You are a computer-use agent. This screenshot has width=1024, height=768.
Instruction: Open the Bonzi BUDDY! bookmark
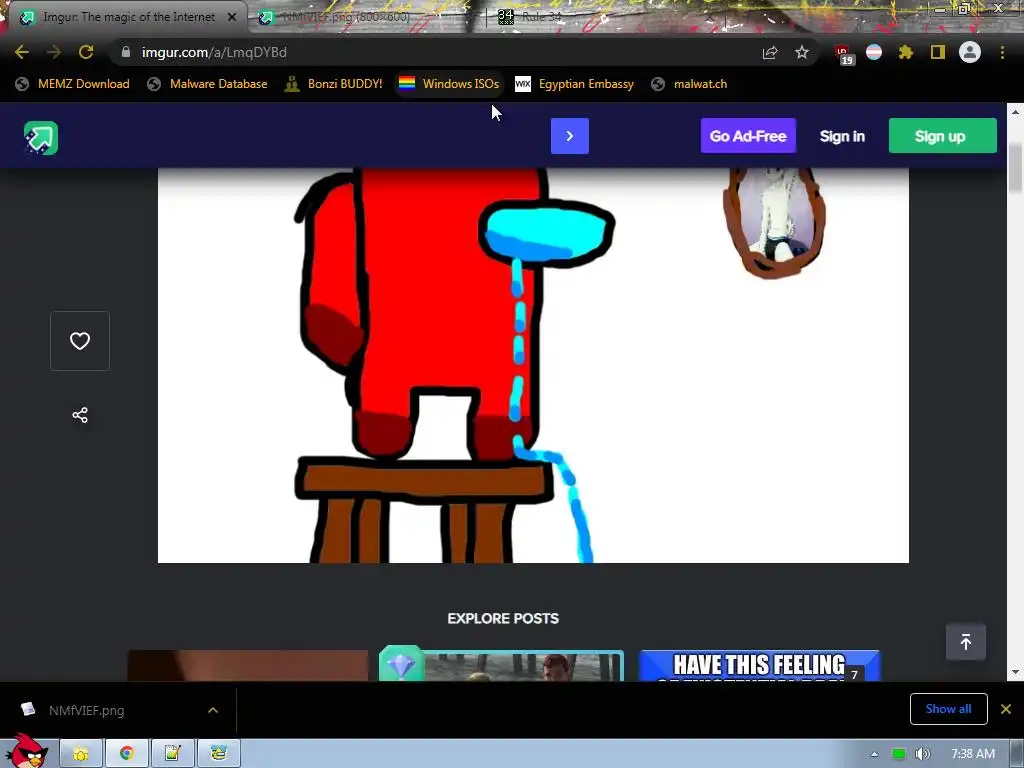coord(334,84)
